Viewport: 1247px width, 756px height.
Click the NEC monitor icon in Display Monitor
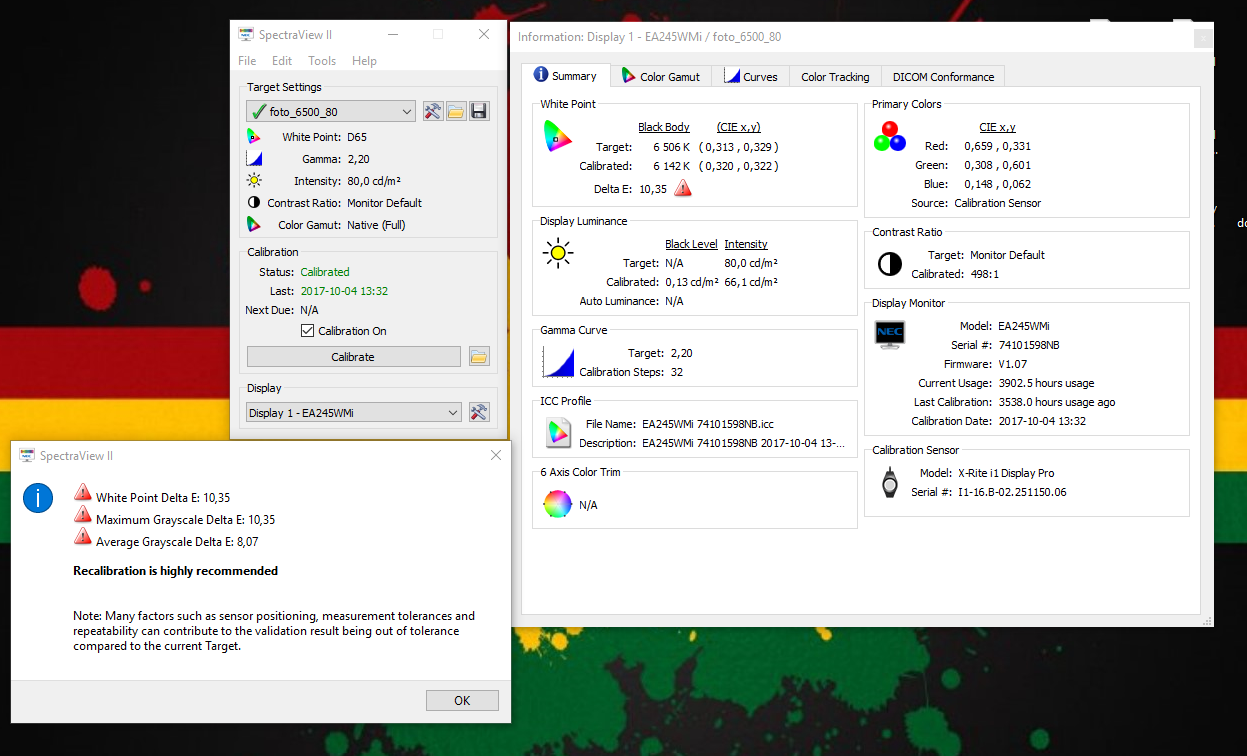click(889, 334)
